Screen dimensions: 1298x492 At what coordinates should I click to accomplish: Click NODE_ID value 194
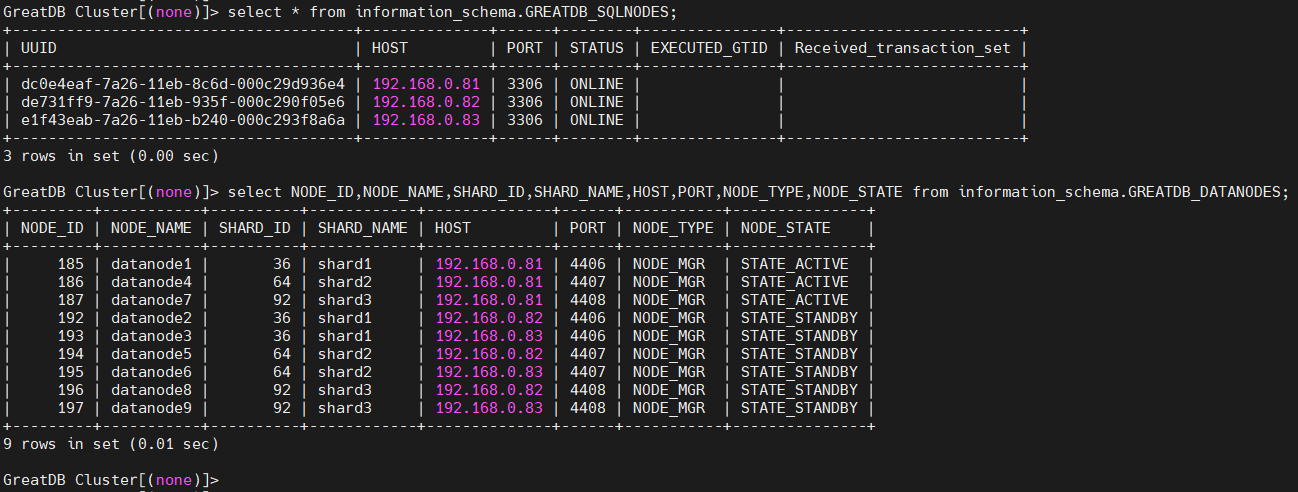point(70,354)
